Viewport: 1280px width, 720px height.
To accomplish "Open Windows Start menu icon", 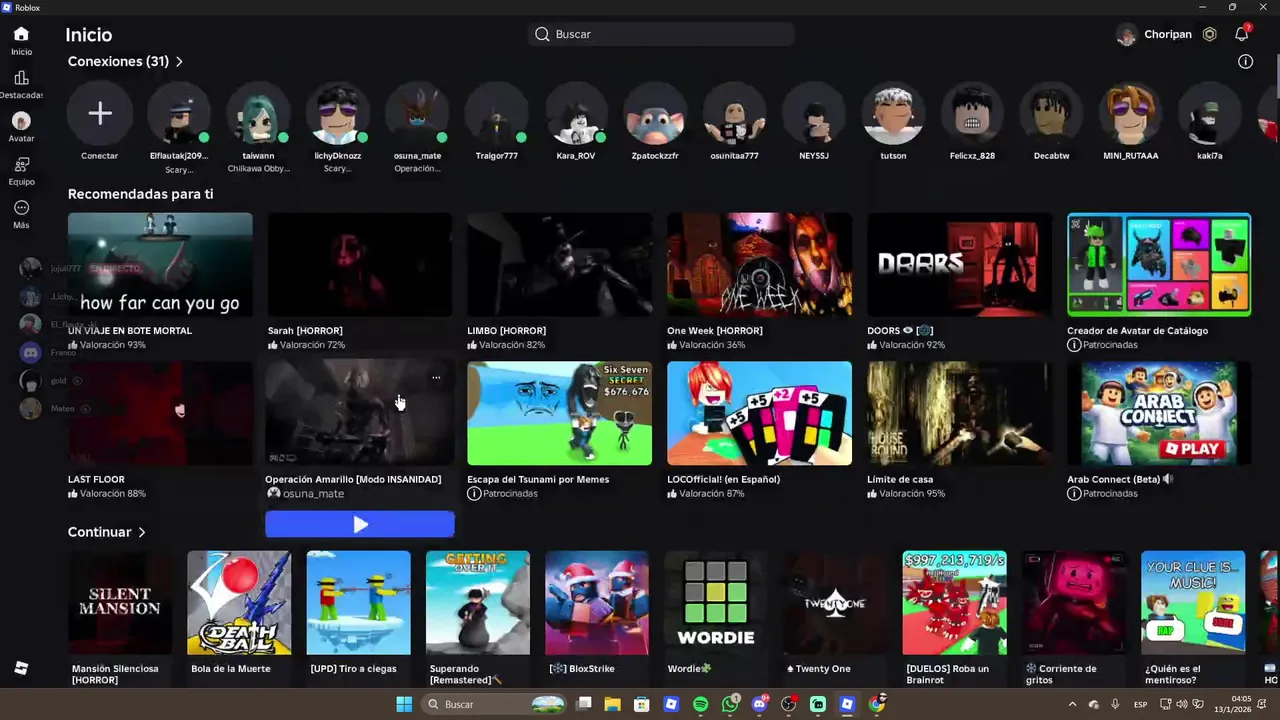I will (x=404, y=704).
